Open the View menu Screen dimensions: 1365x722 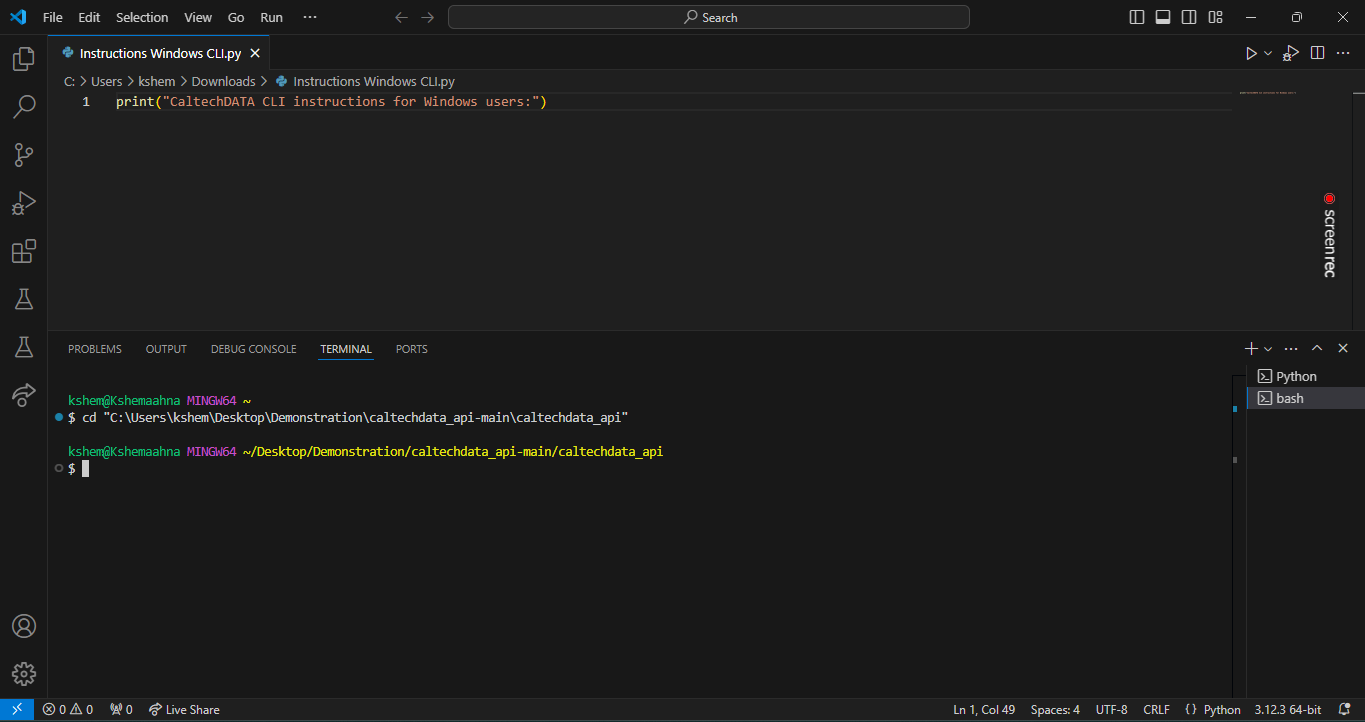tap(198, 17)
